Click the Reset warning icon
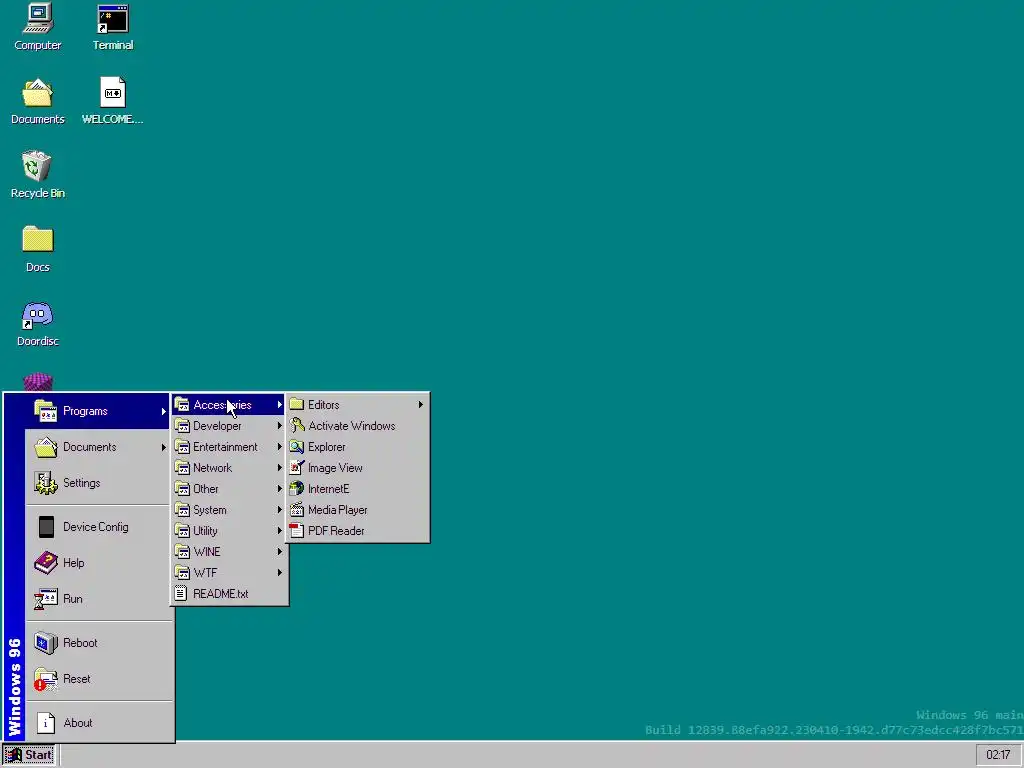Screen dimensions: 1024x768 click(46, 679)
